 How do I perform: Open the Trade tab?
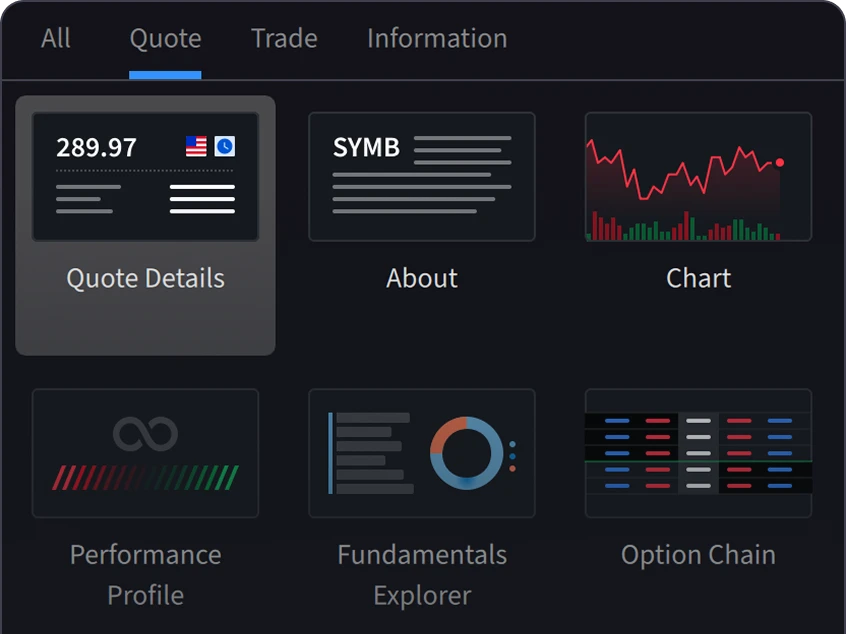[284, 39]
